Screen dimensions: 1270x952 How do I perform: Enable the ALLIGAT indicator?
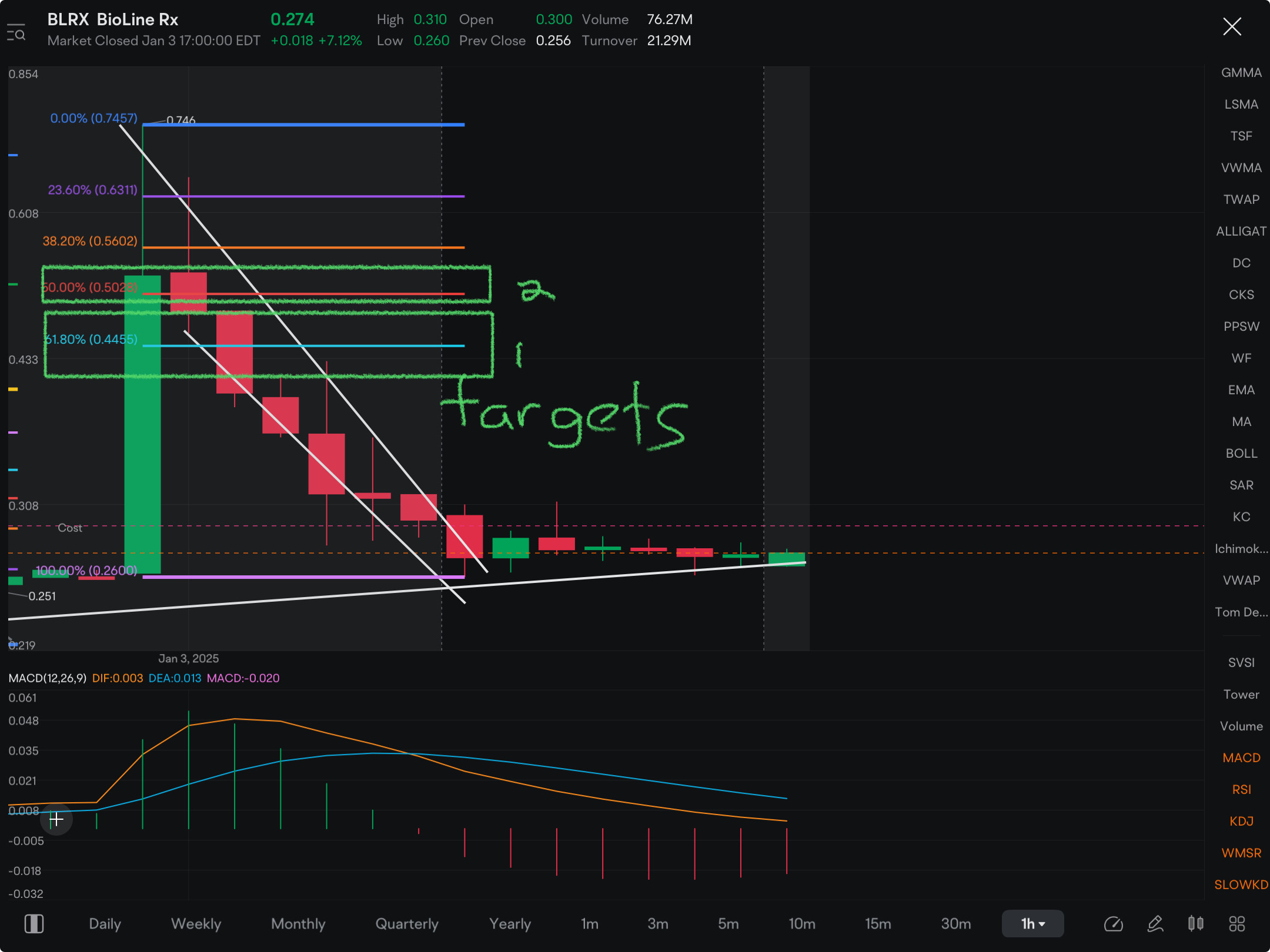1241,232
